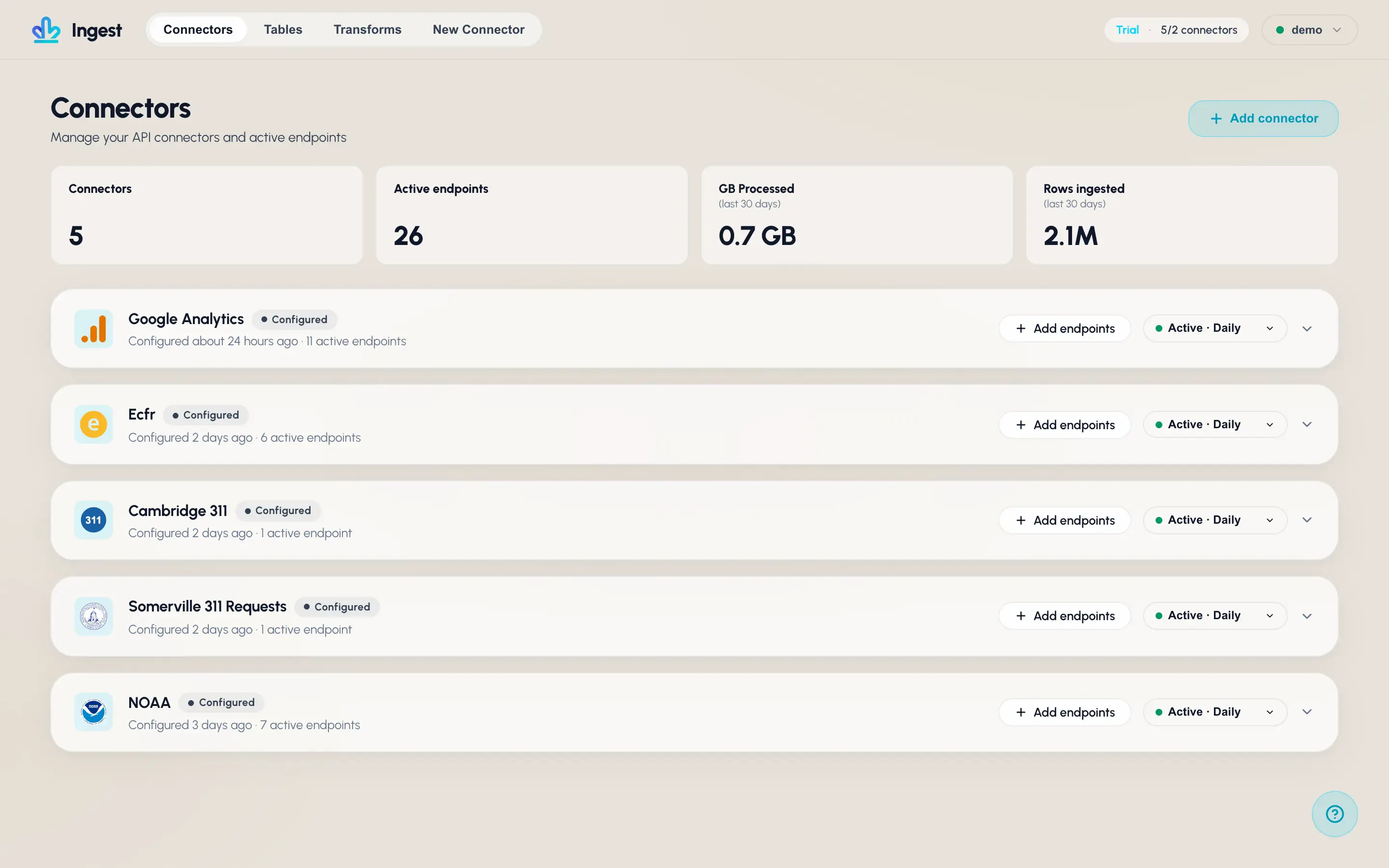The height and width of the screenshot is (868, 1389).
Task: Click the Somerville 311 Requests seal icon
Action: coord(94,617)
